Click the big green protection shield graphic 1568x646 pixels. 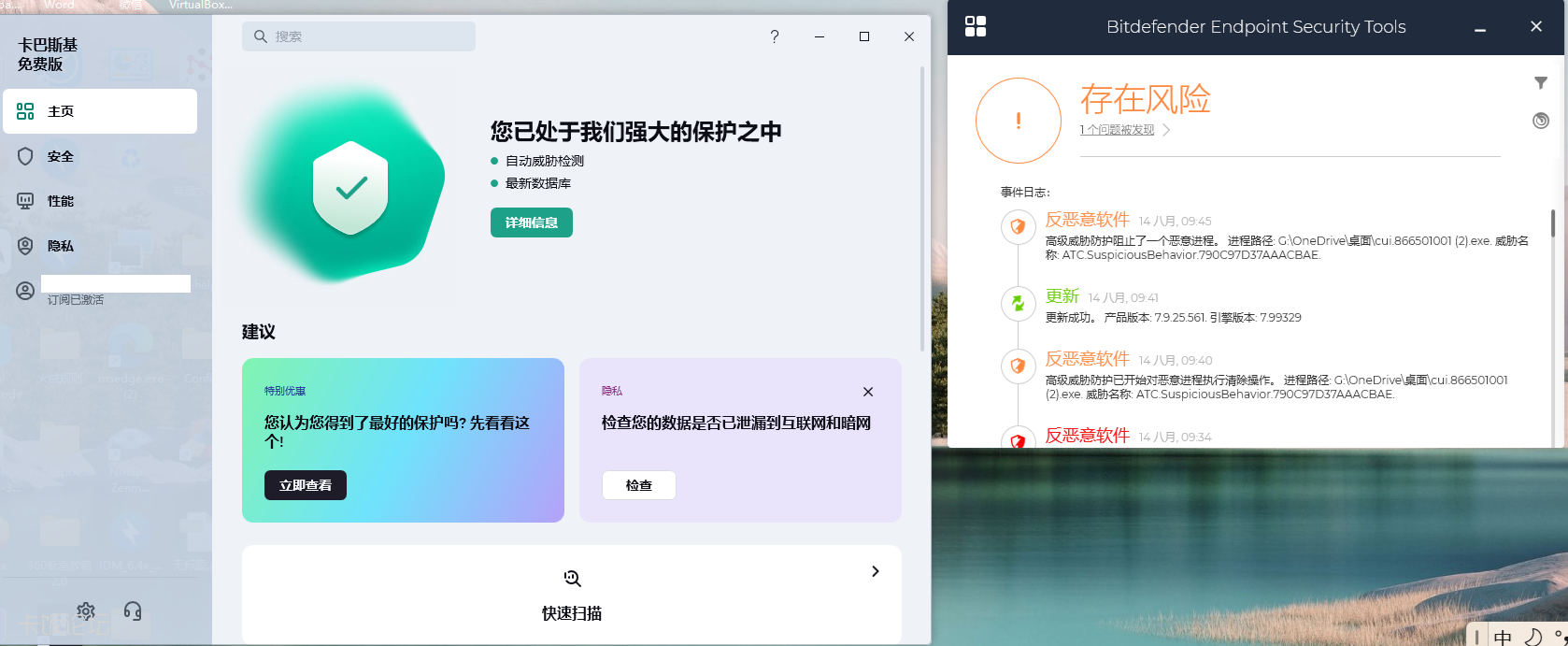click(350, 188)
